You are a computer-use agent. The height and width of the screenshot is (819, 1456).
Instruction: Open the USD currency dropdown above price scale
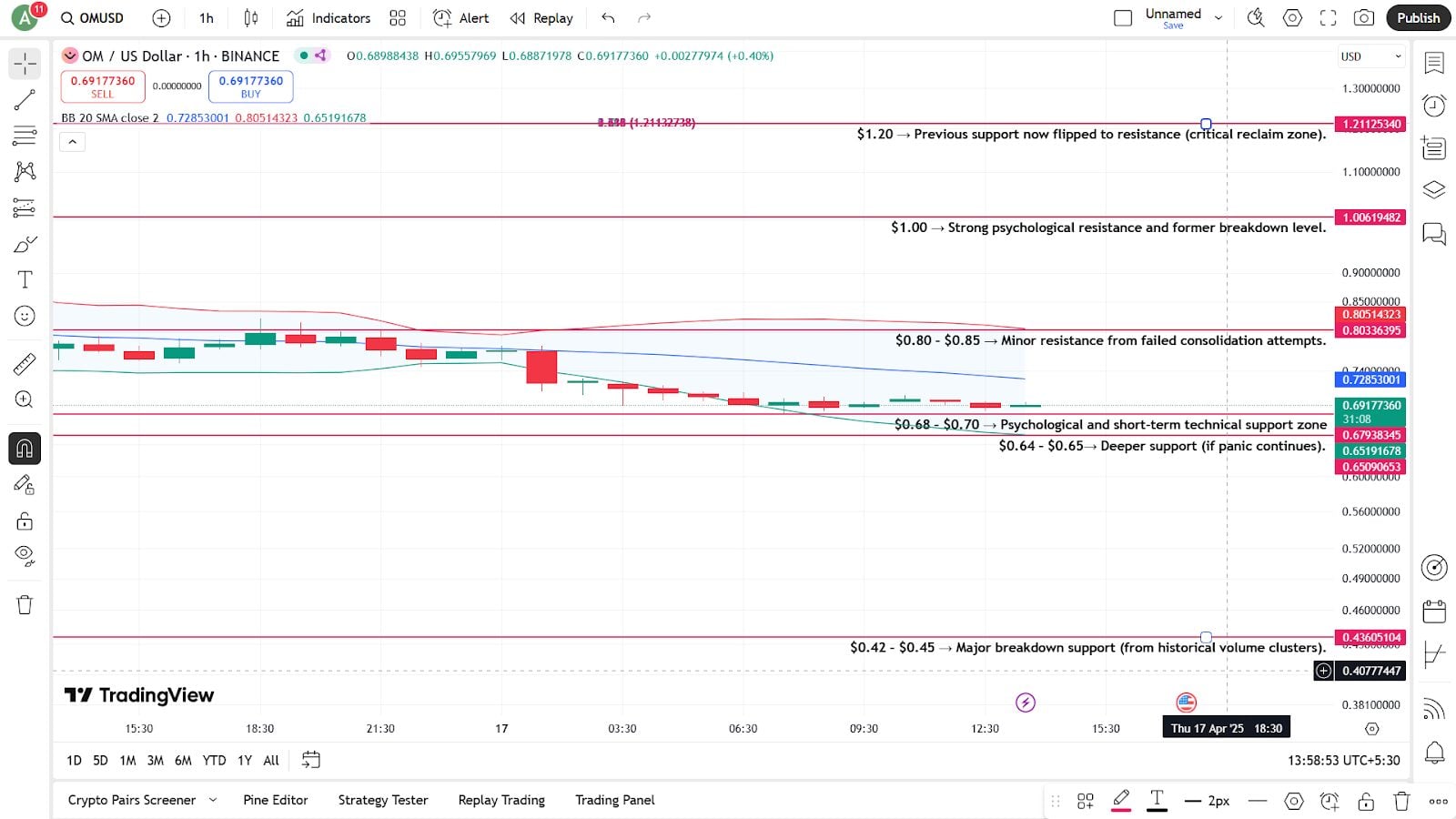(1370, 56)
